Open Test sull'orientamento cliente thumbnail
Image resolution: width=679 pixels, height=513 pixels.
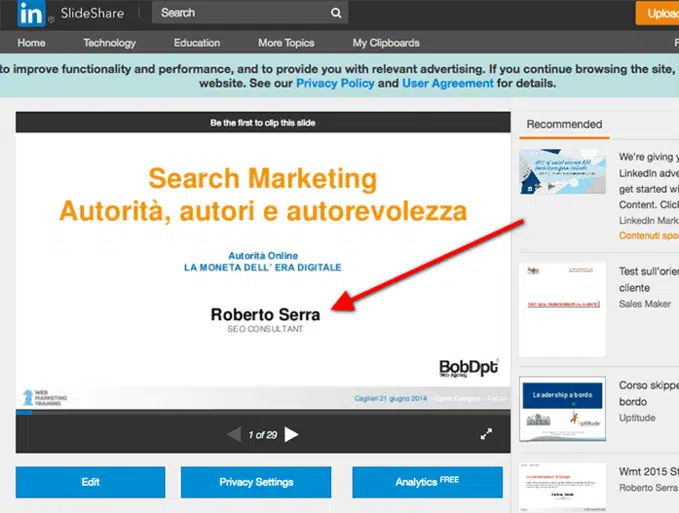pyautogui.click(x=562, y=310)
